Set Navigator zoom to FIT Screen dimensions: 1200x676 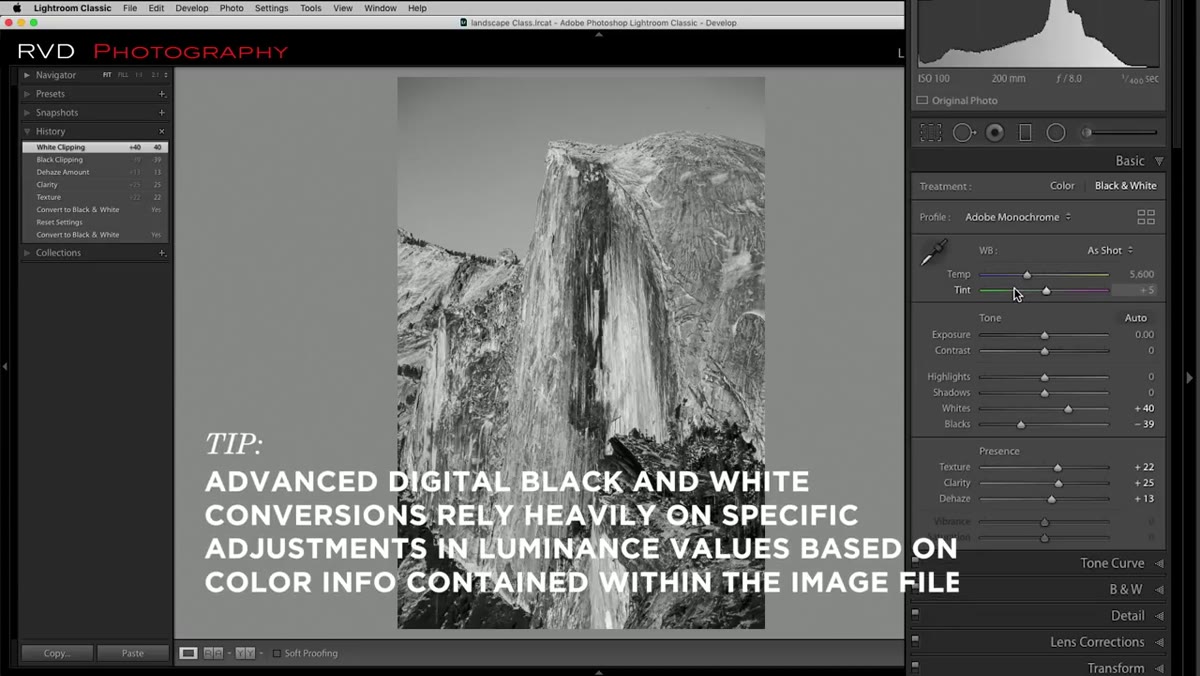click(x=107, y=75)
